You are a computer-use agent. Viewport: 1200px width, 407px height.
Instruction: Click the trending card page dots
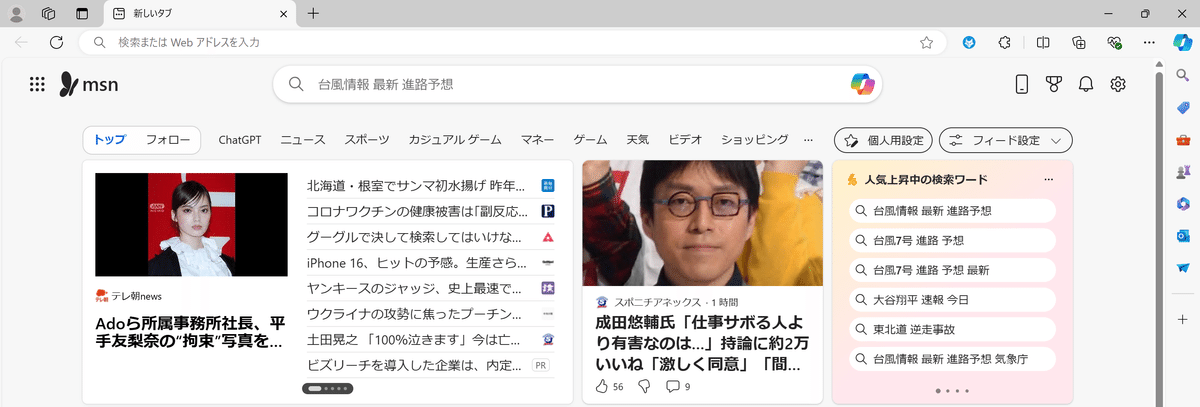(x=952, y=391)
